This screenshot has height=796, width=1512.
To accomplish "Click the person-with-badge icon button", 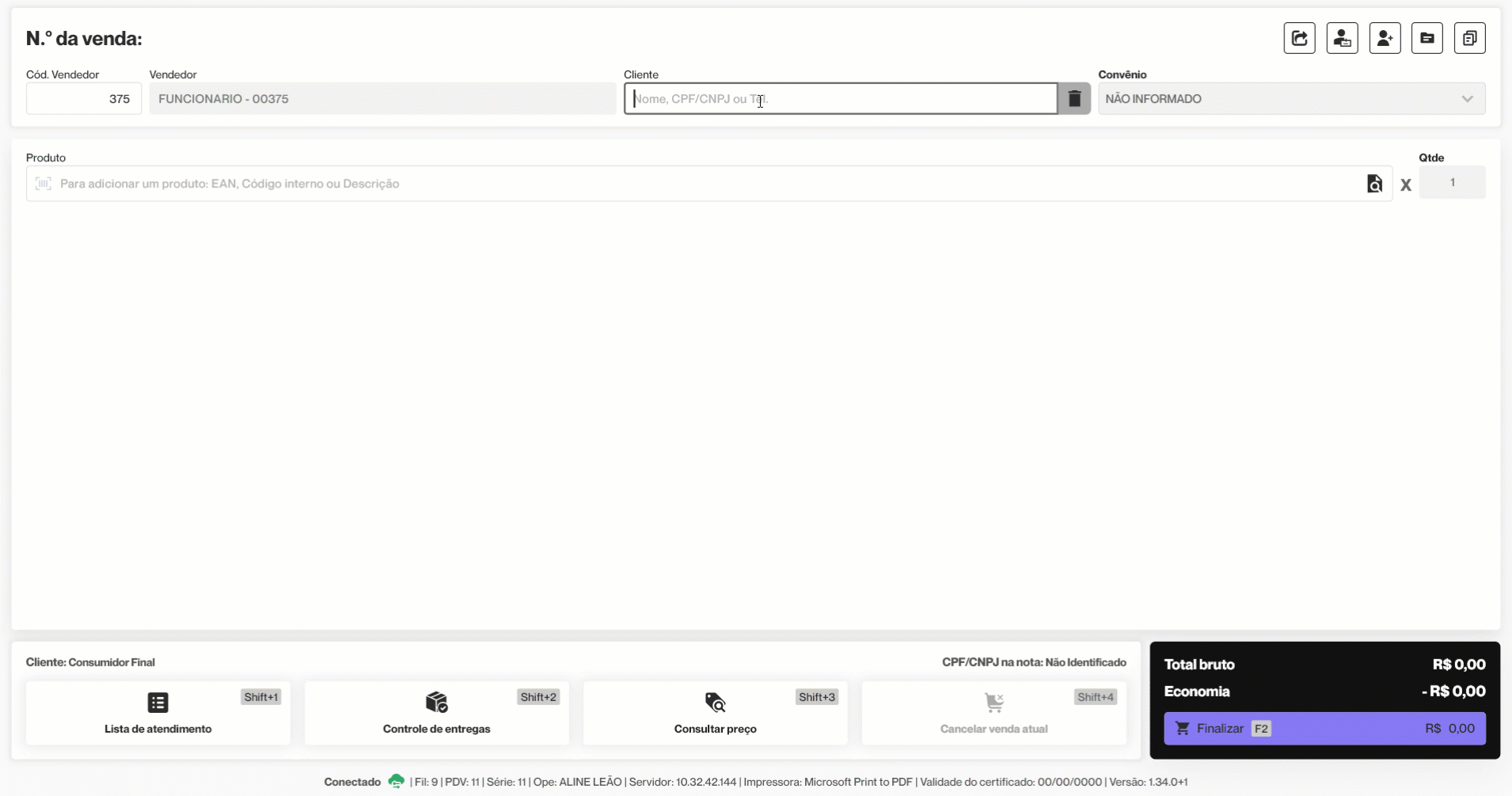I will pos(1342,38).
